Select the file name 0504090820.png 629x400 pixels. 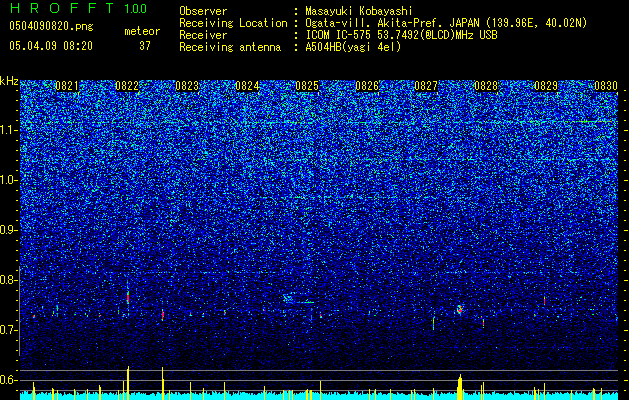coord(51,26)
